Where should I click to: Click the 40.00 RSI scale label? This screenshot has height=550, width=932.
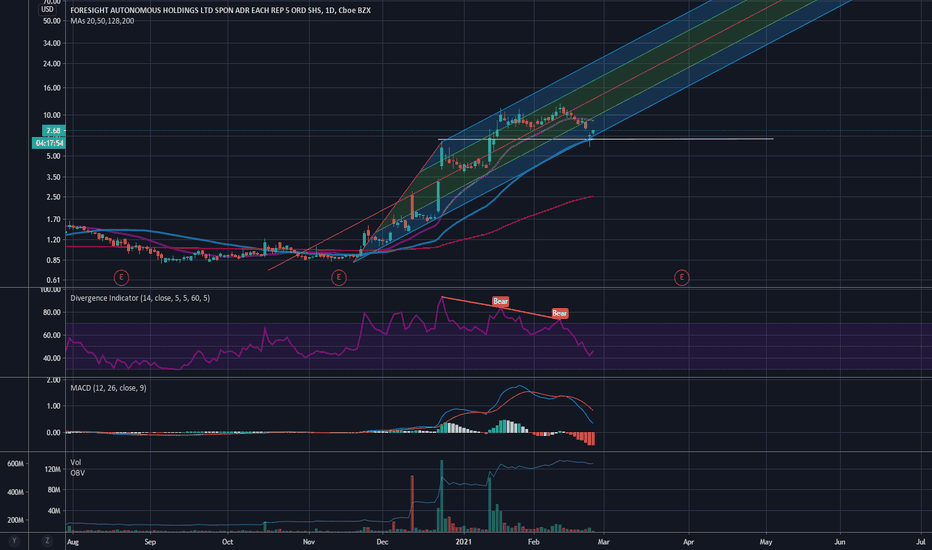(52, 358)
